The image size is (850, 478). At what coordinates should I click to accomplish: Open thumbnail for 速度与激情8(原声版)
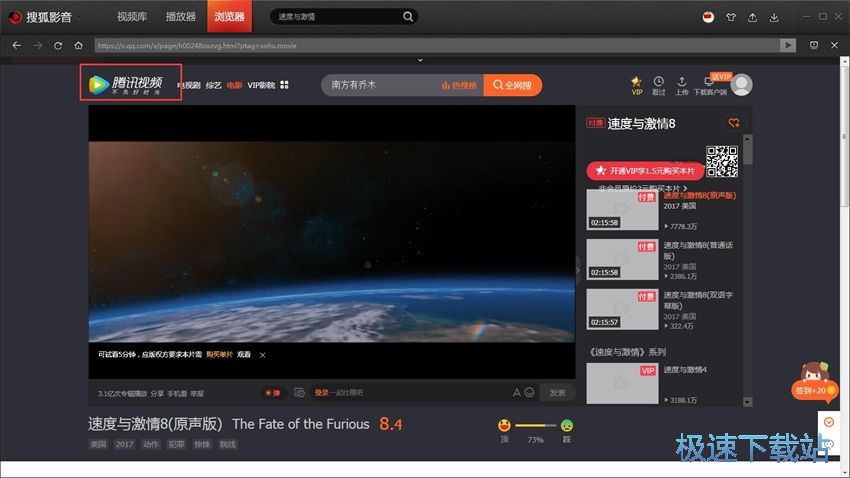pos(622,210)
